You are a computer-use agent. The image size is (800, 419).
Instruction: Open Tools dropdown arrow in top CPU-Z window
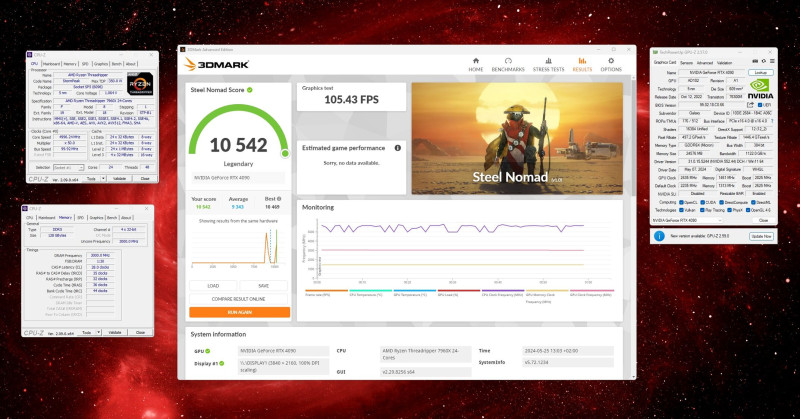click(103, 179)
